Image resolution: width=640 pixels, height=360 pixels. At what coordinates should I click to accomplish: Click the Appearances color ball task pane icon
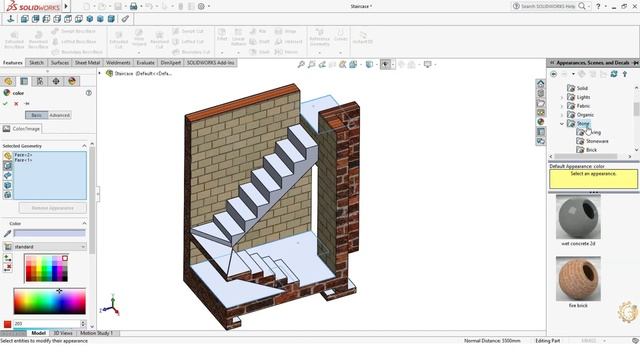click(x=540, y=122)
